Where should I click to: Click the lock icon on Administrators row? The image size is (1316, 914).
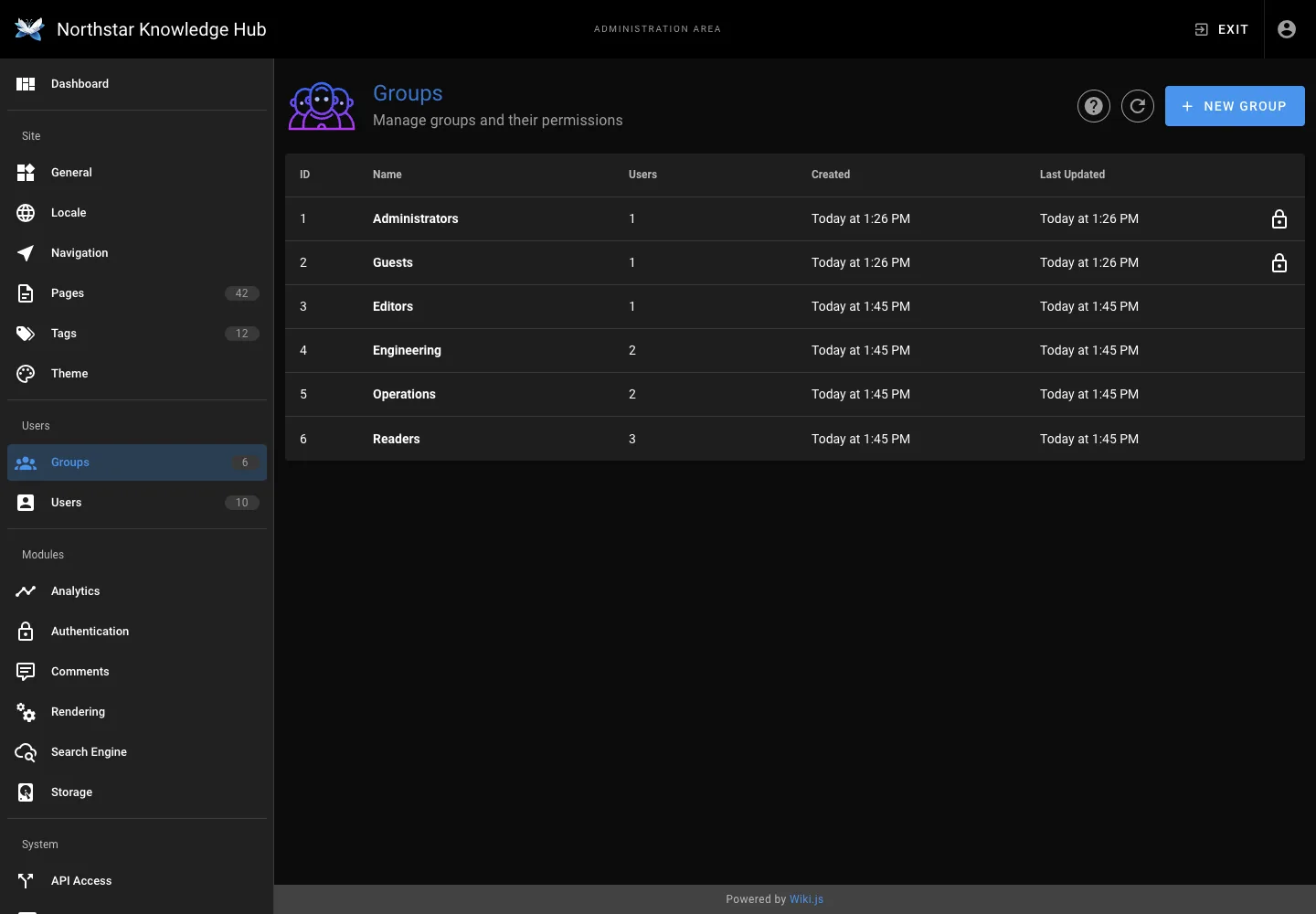(x=1279, y=219)
